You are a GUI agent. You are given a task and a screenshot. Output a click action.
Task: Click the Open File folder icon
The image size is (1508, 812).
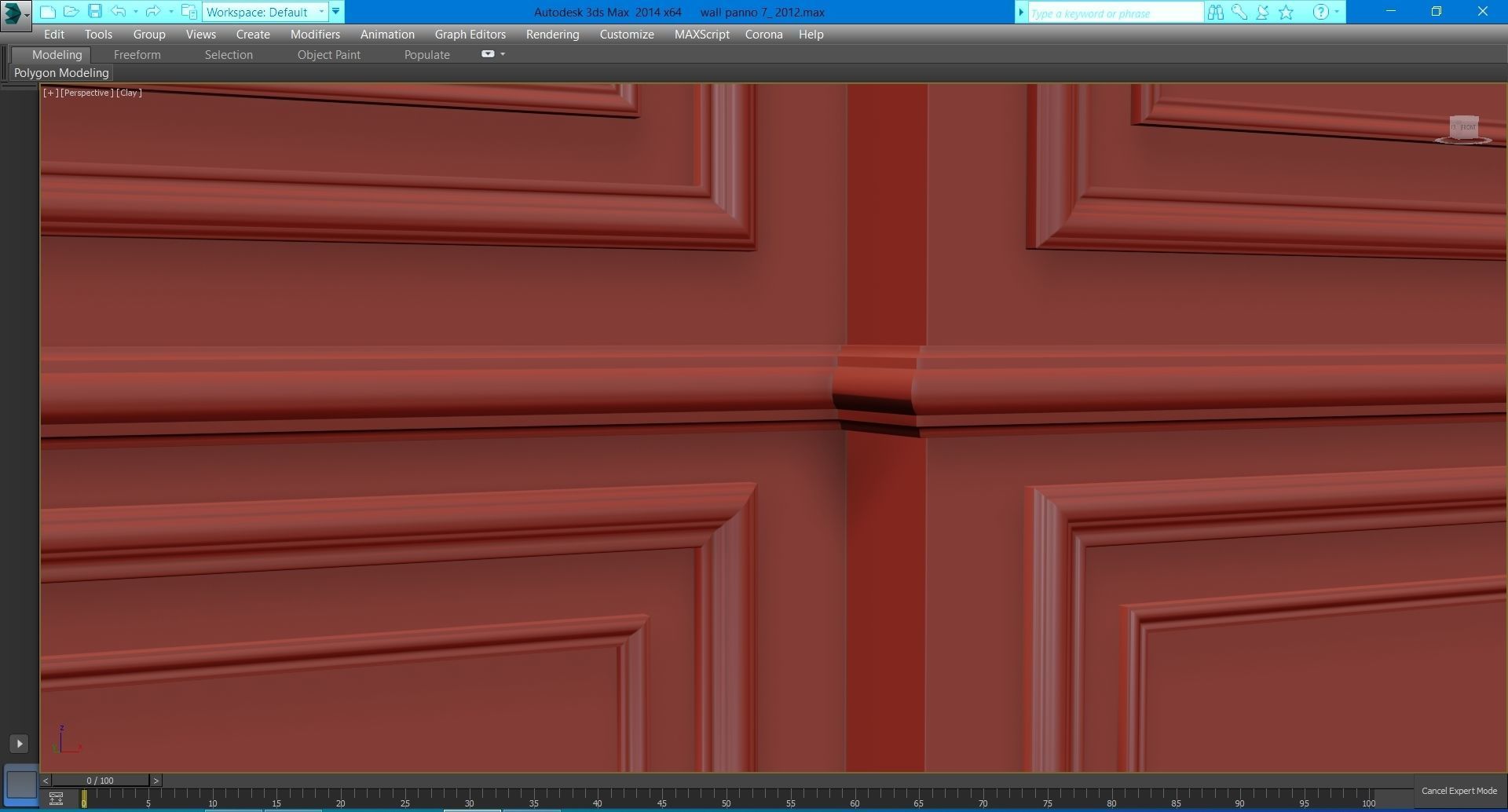[x=71, y=12]
